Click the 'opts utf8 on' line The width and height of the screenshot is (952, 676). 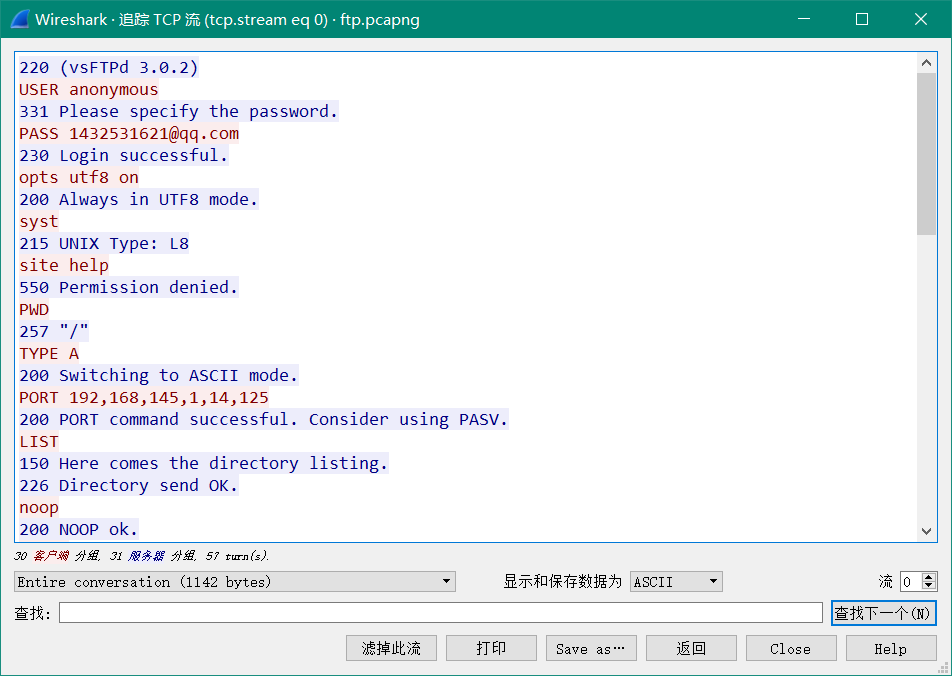(x=79, y=177)
